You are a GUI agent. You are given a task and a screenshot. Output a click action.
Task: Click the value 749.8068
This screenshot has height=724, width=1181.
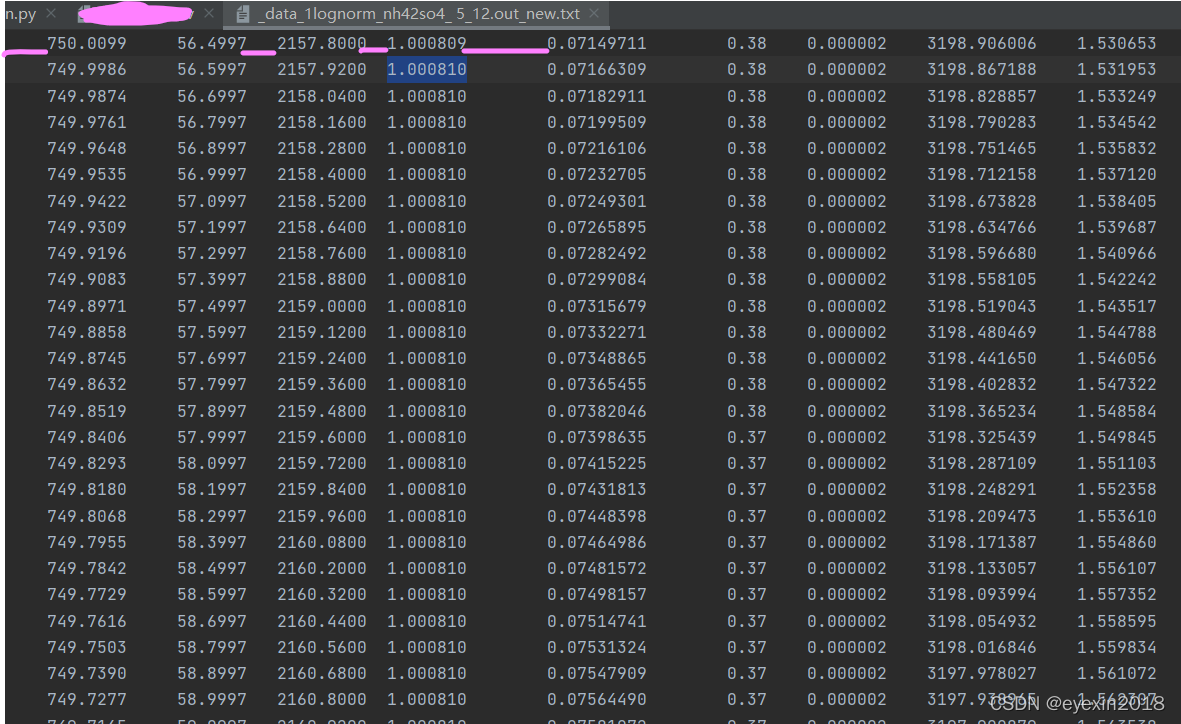tap(87, 517)
